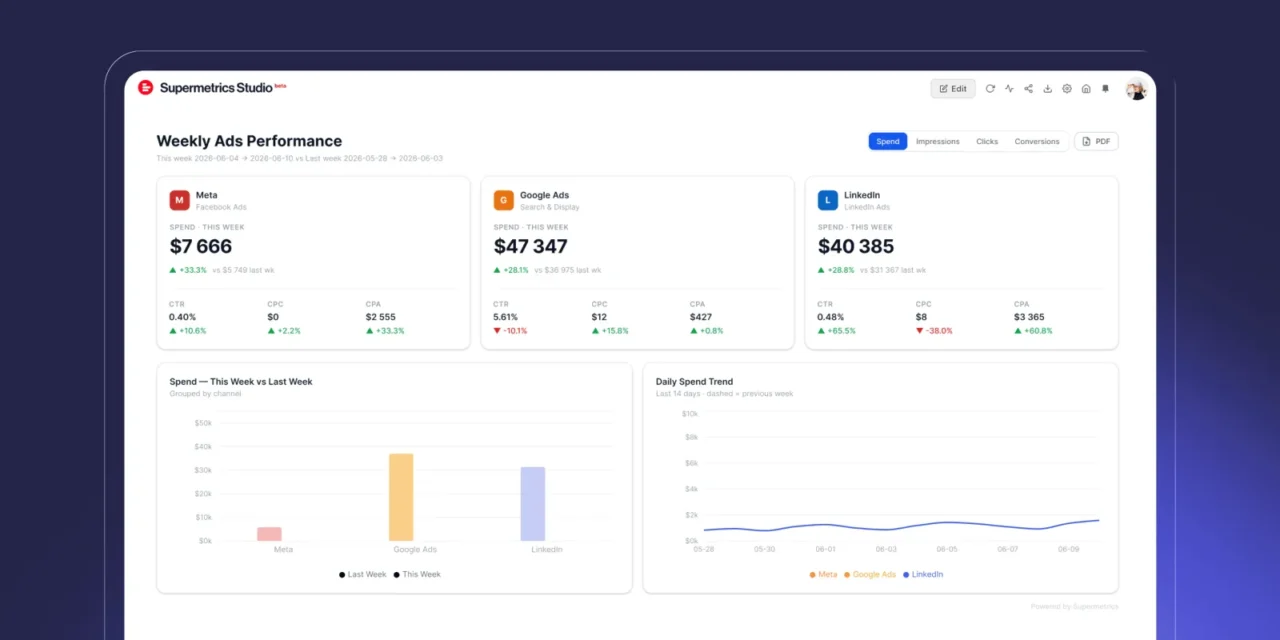The height and width of the screenshot is (640, 1280).
Task: Open the settings gear icon
Action: pyautogui.click(x=1067, y=88)
